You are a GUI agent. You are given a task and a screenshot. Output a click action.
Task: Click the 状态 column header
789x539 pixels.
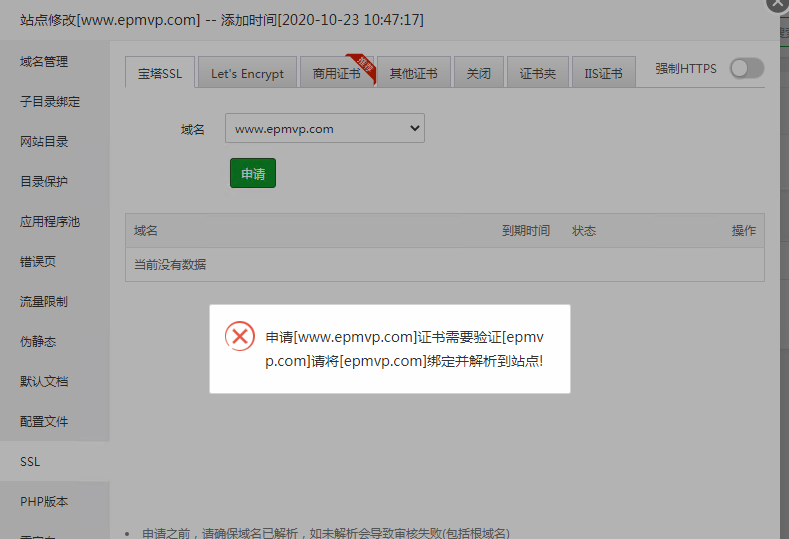[584, 230]
